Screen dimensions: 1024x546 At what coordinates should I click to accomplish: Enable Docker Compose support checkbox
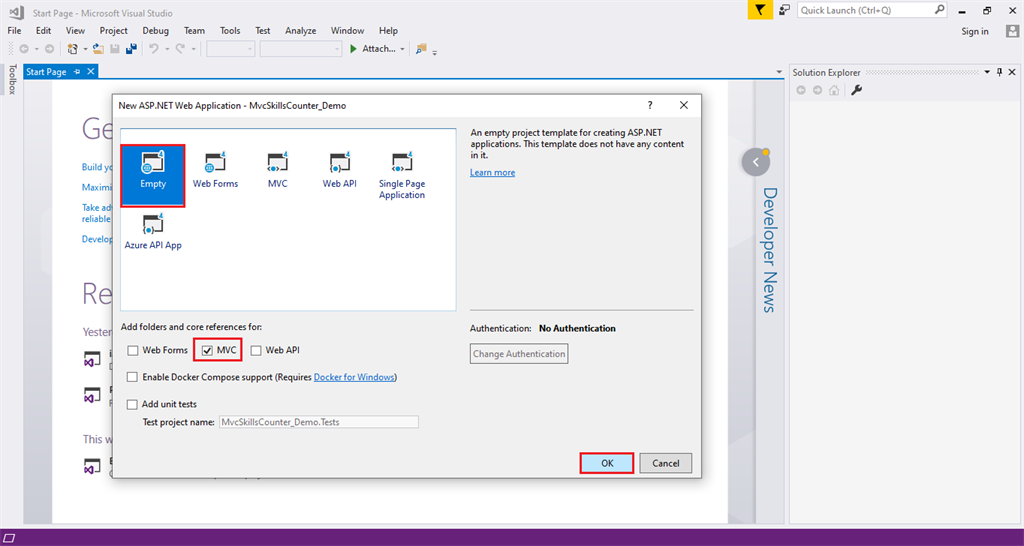click(x=133, y=377)
